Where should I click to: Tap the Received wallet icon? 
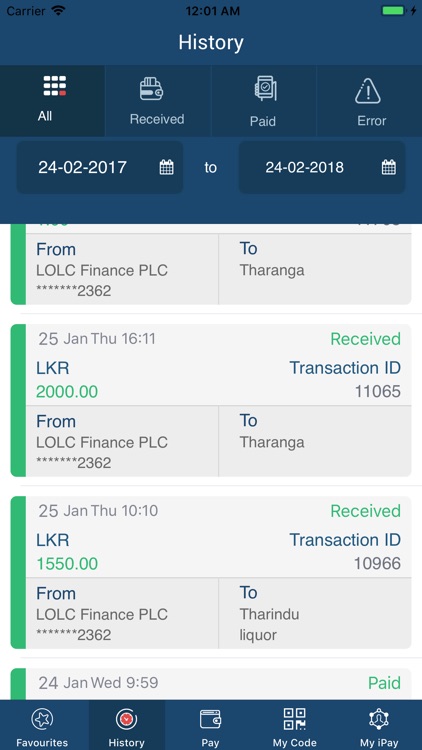coord(152,89)
